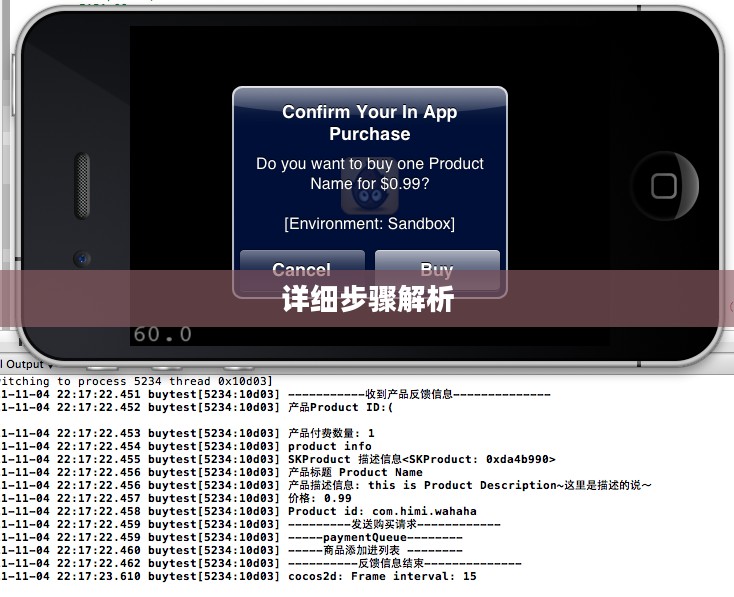This screenshot has width=734, height=597.
Task: Select the '发送购买请求' log line
Action: click(250, 524)
